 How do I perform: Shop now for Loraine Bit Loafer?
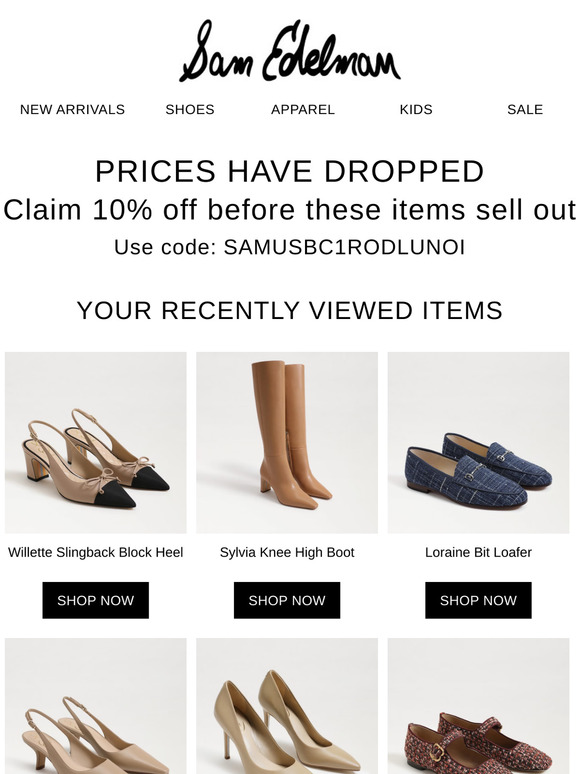478,600
